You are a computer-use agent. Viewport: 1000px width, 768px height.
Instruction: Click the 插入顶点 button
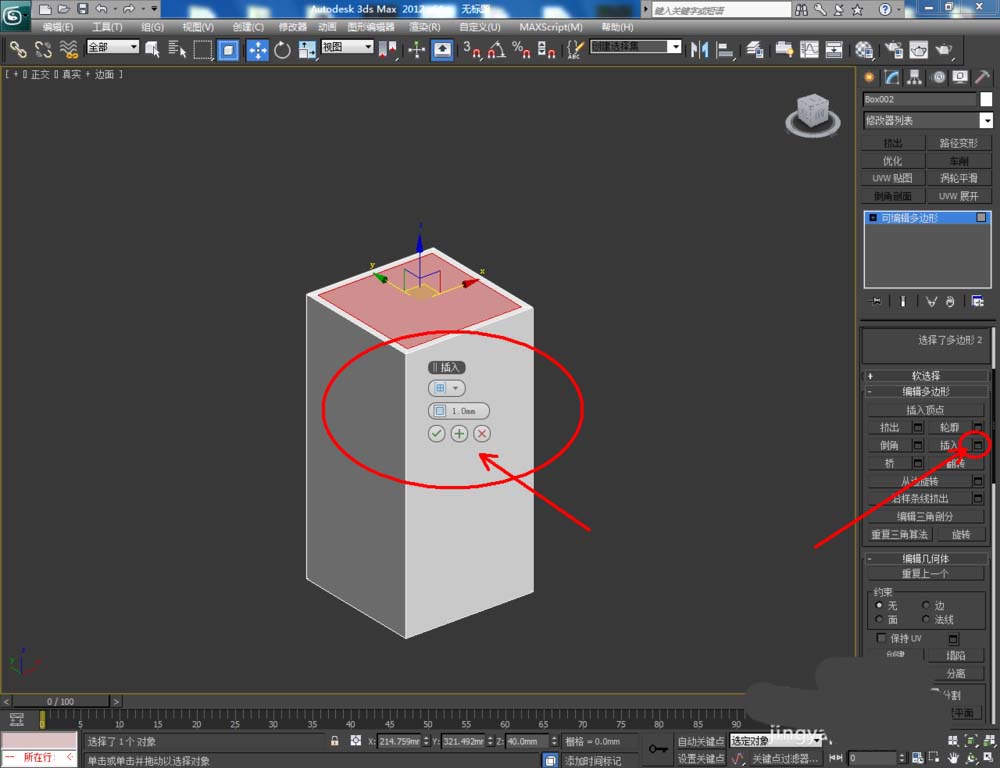pyautogui.click(x=925, y=410)
